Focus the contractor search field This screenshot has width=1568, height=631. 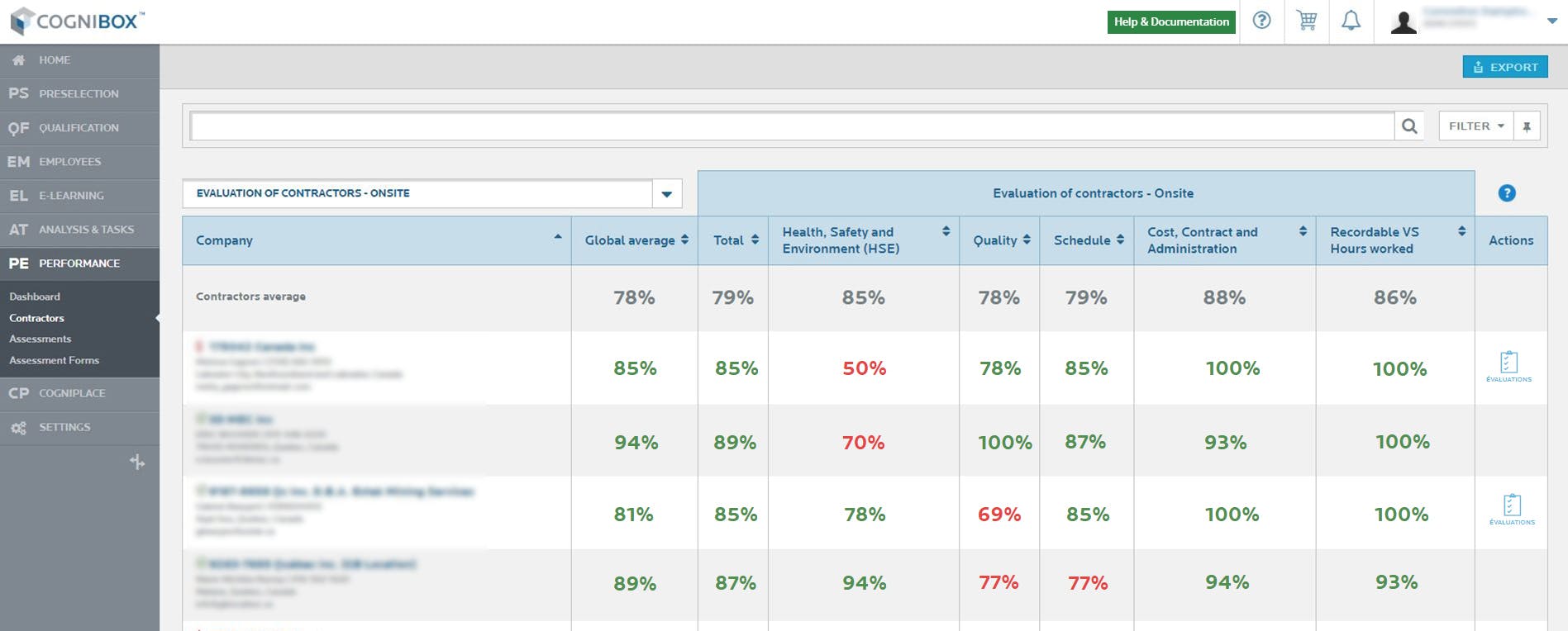(792, 126)
